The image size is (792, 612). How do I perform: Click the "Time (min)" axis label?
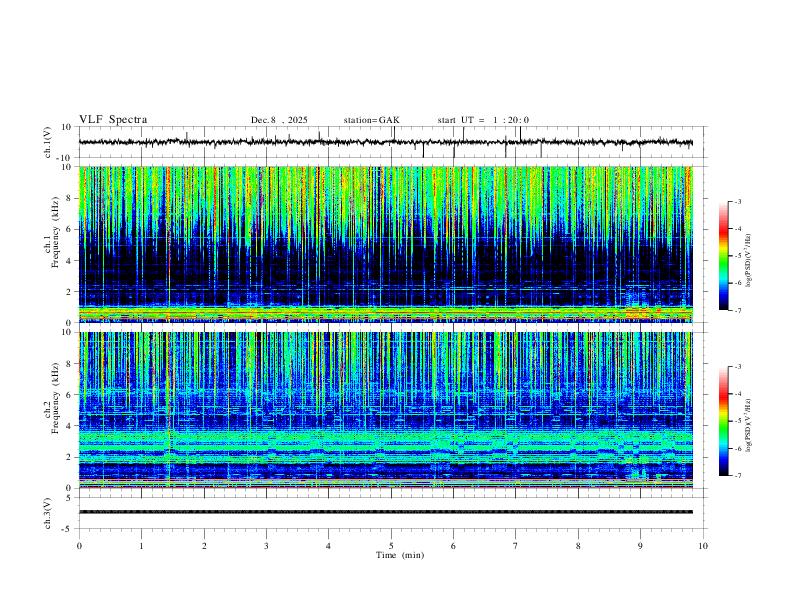400,555
